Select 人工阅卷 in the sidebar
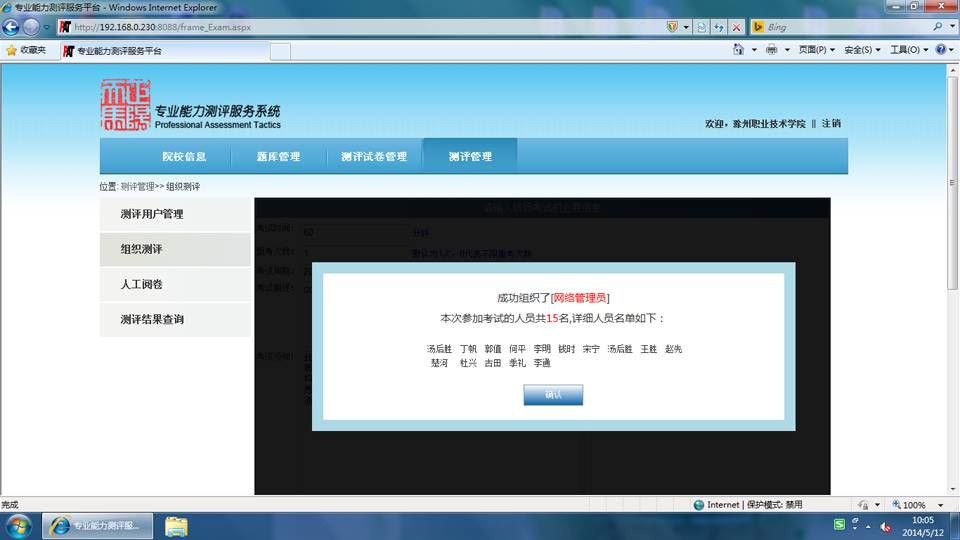 pyautogui.click(x=175, y=284)
